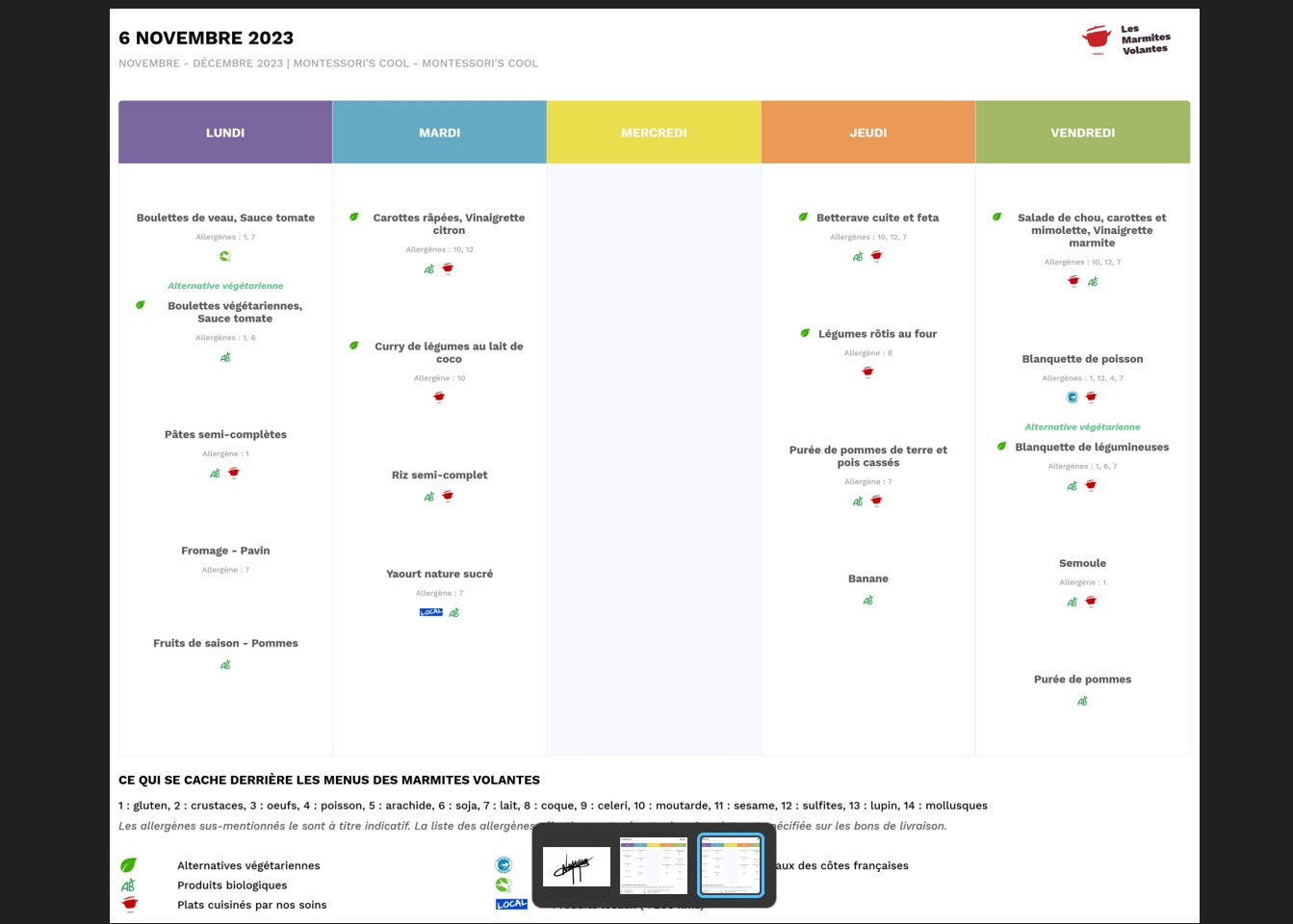1293x924 pixels.
Task: Click the Les Marmites Volantes logo
Action: (x=1125, y=40)
